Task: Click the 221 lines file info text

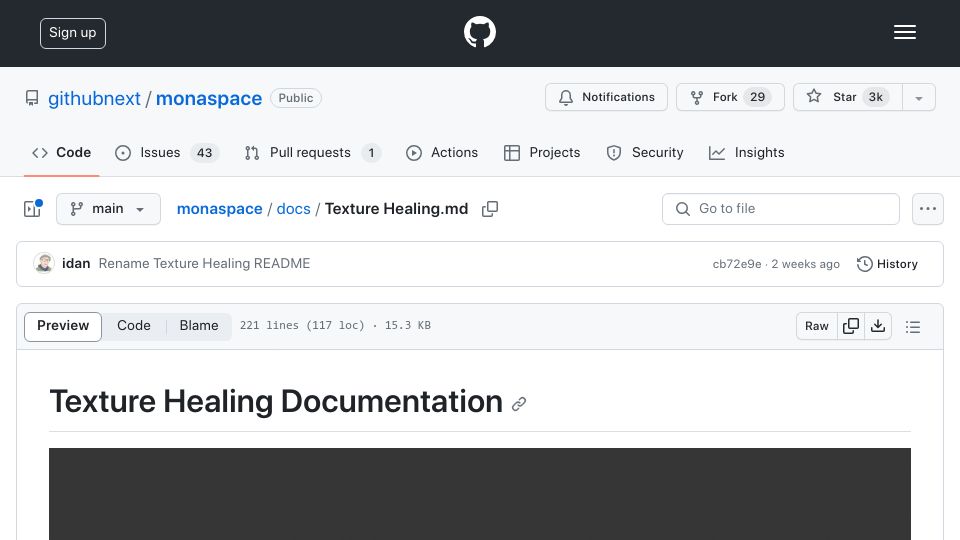Action: click(336, 326)
